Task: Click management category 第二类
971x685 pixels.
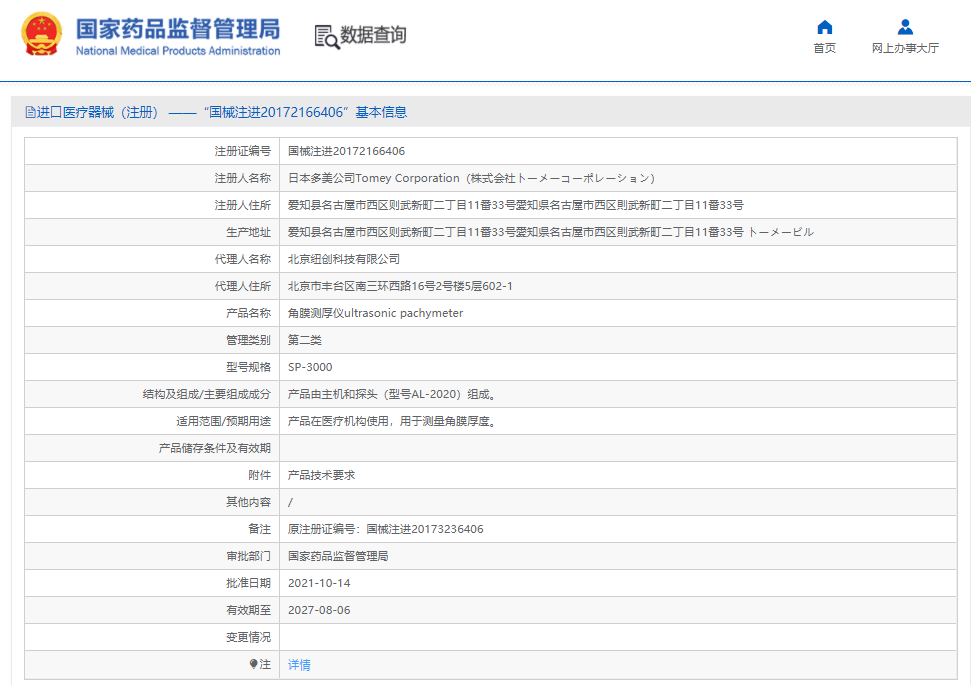Action: 305,340
